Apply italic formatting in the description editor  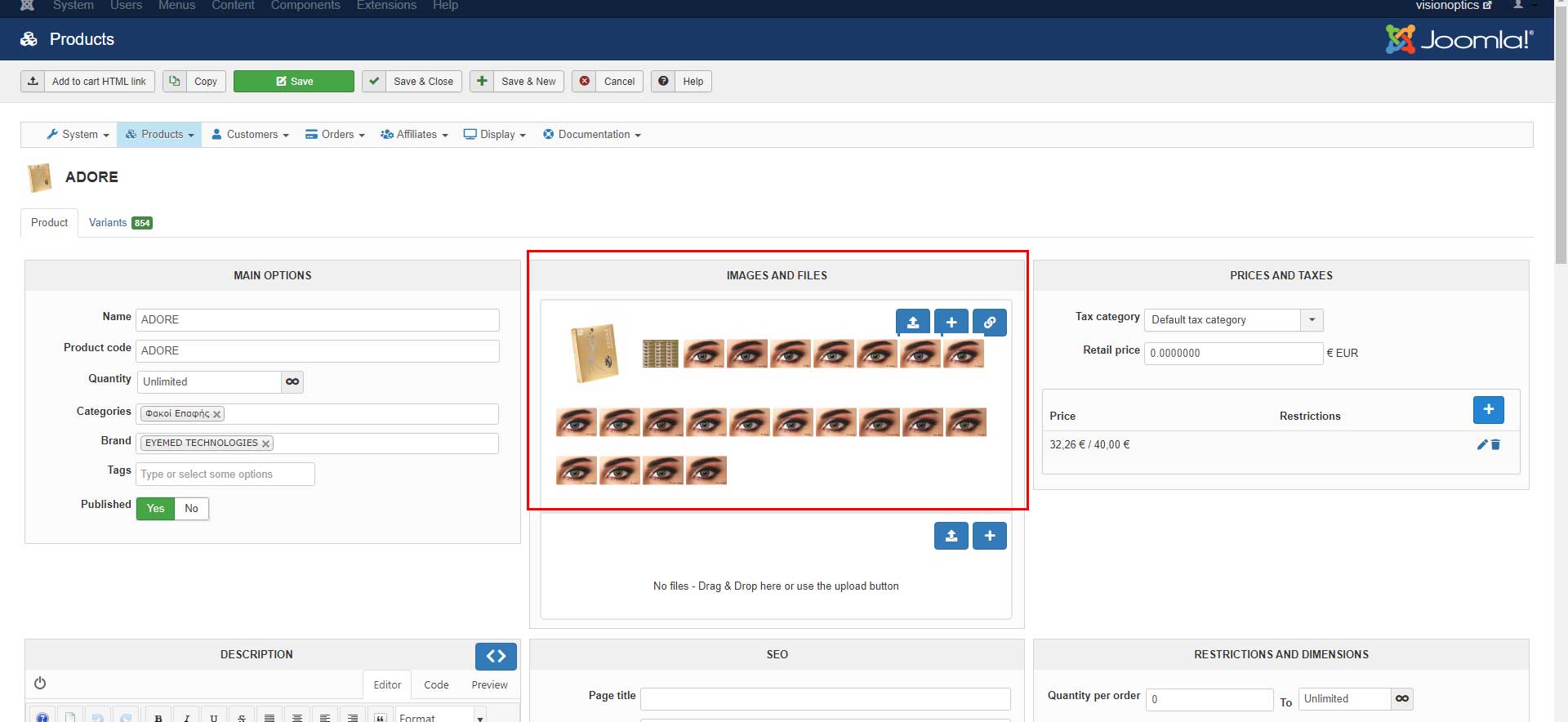186,718
